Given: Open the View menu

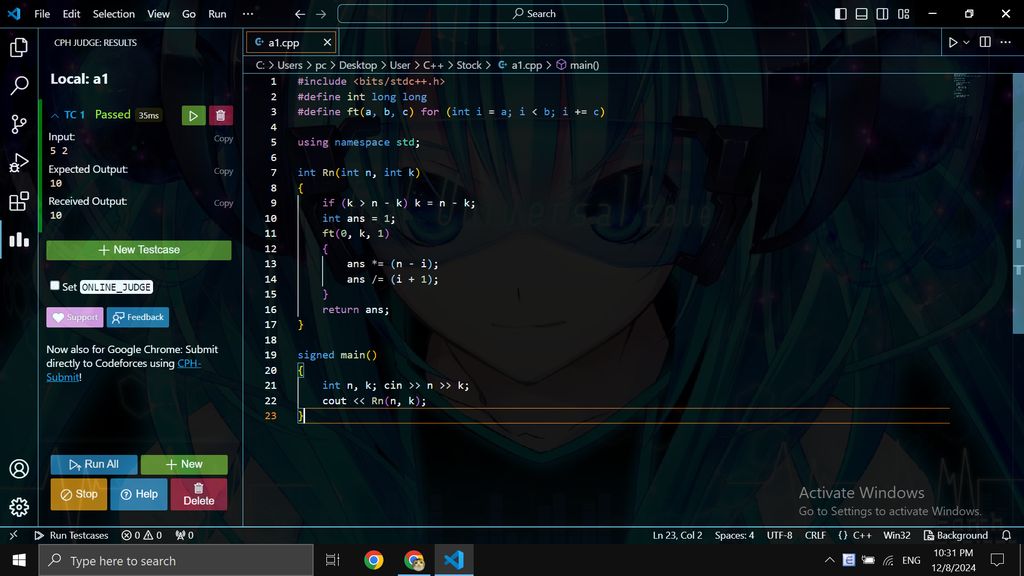Looking at the screenshot, I should [x=158, y=14].
